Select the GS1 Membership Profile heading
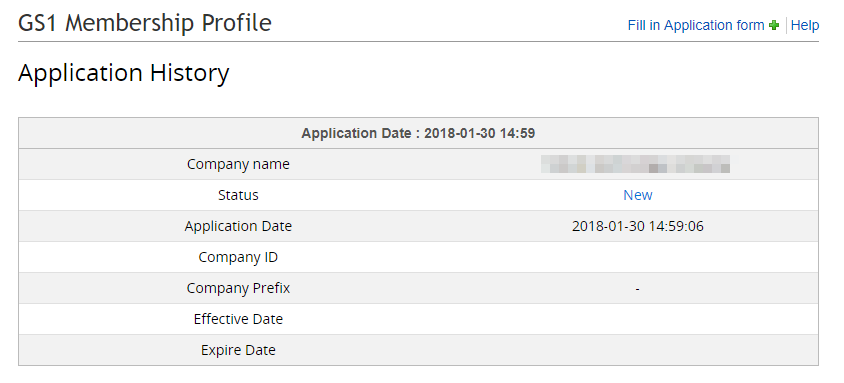Screen dimensions: 844x383 pos(145,23)
